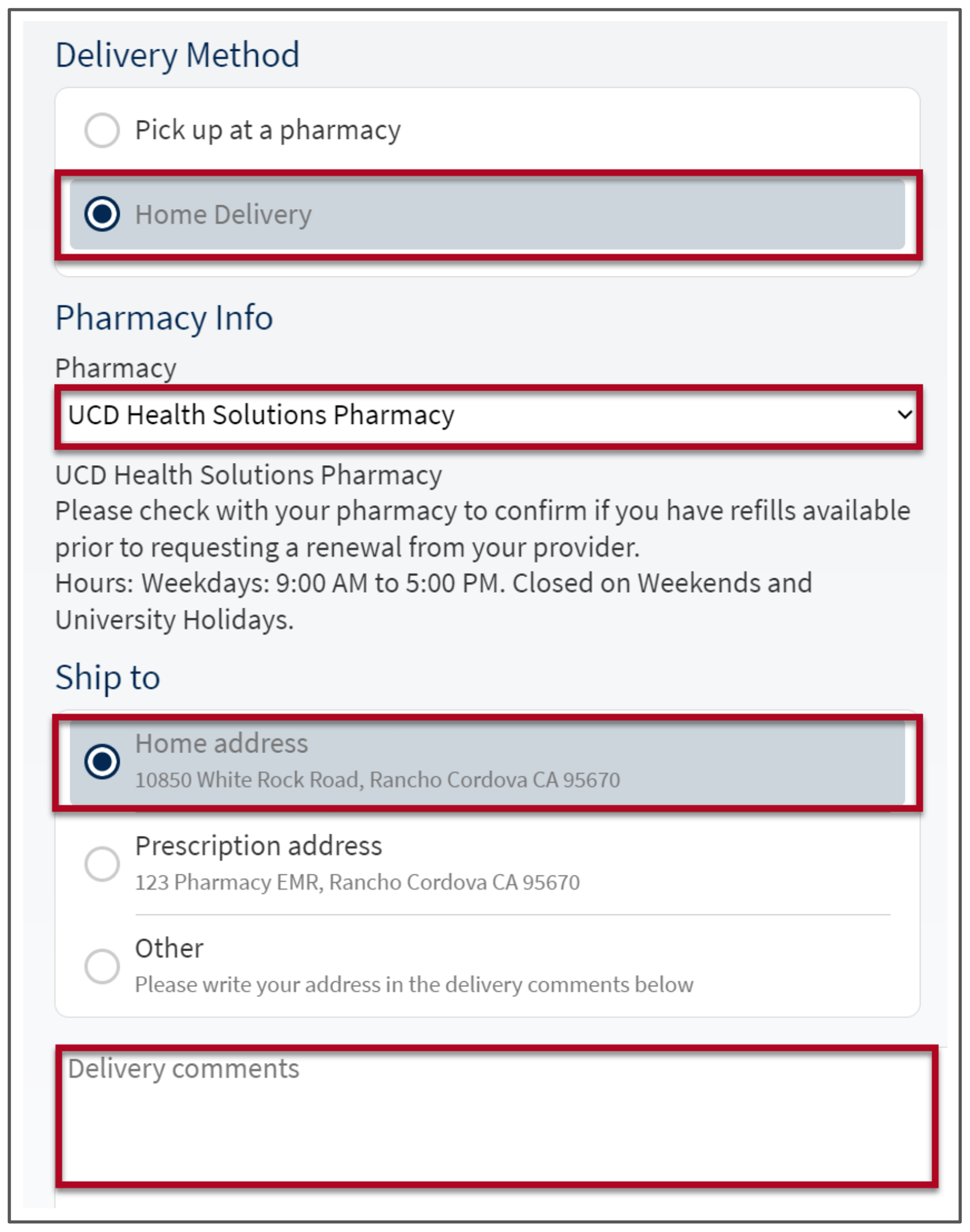The width and height of the screenshot is (970, 1232).
Task: Click the "Pick up at a pharmacy" label
Action: pos(268,131)
